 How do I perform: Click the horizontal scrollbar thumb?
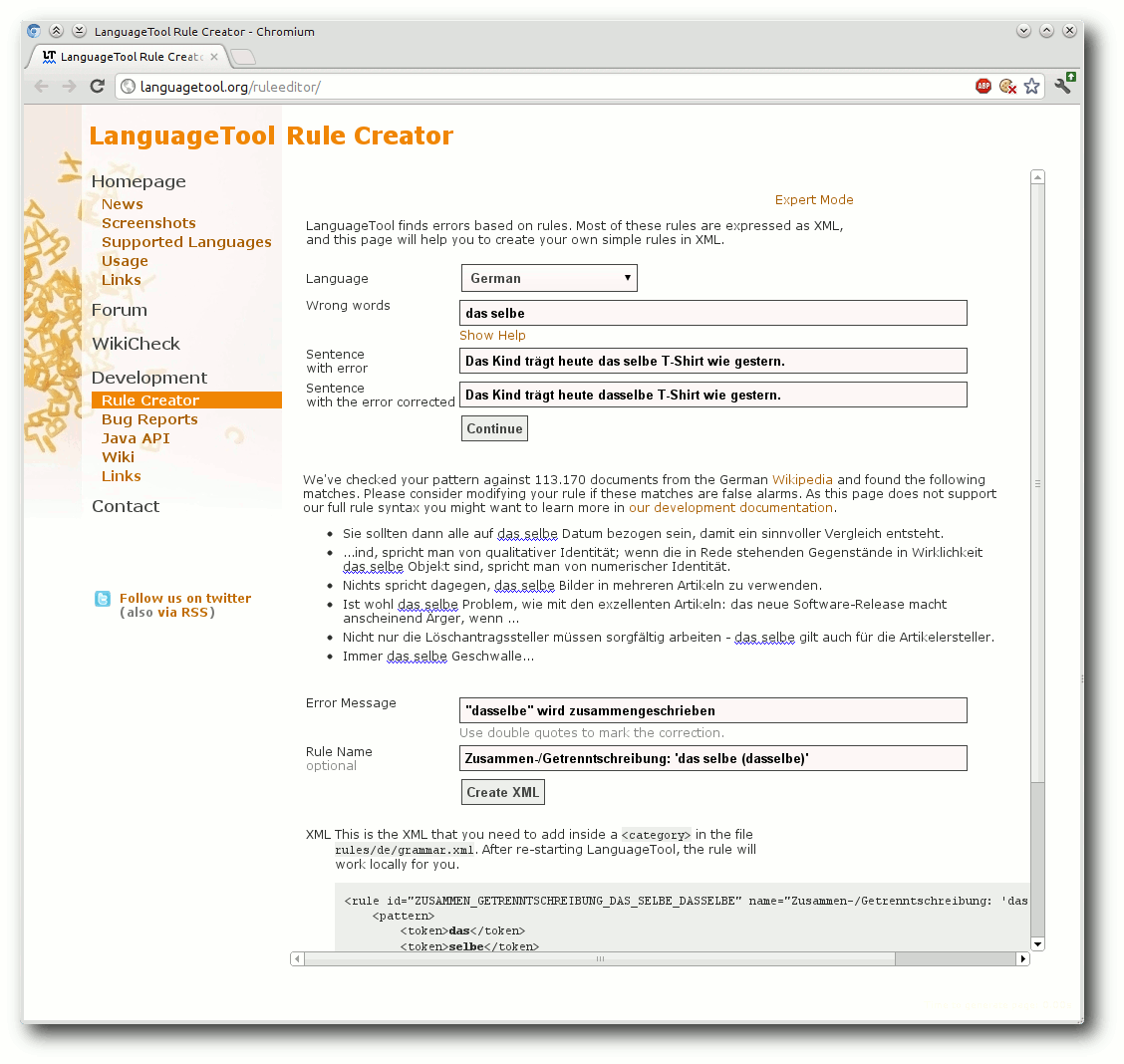(600, 958)
